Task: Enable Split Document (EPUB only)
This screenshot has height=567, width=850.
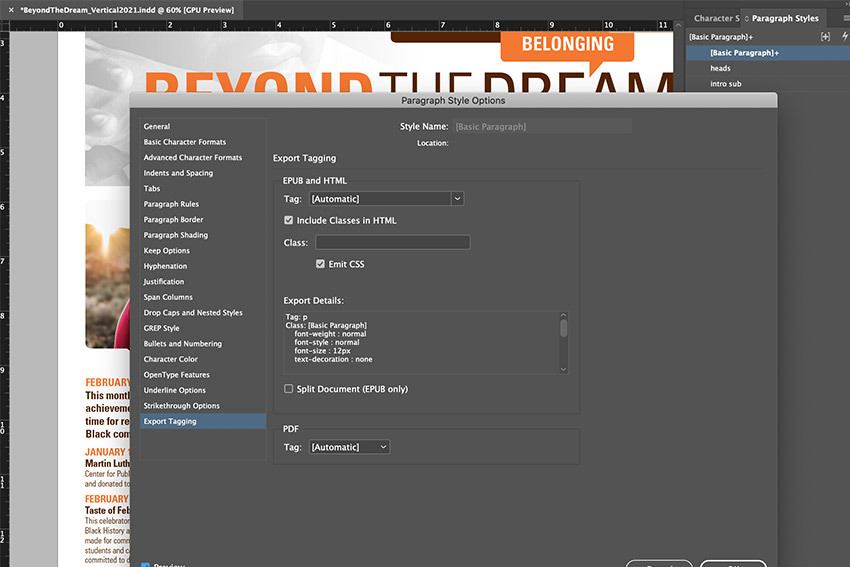Action: click(x=289, y=389)
